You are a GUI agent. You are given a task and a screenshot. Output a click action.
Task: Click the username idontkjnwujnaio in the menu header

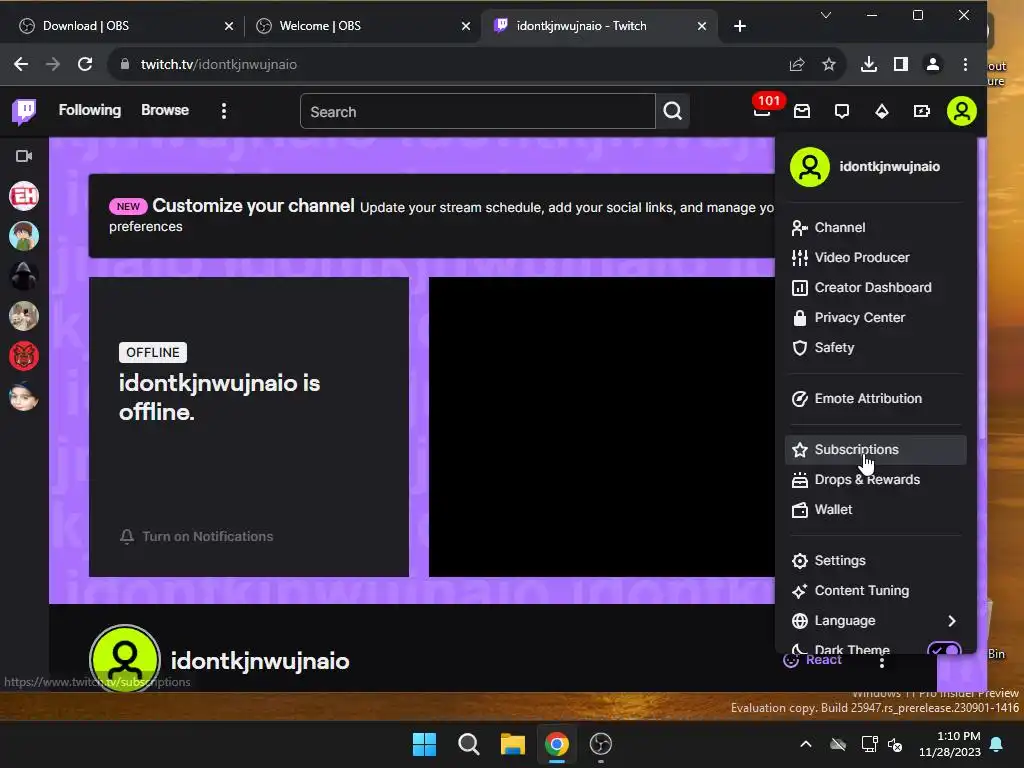(889, 167)
